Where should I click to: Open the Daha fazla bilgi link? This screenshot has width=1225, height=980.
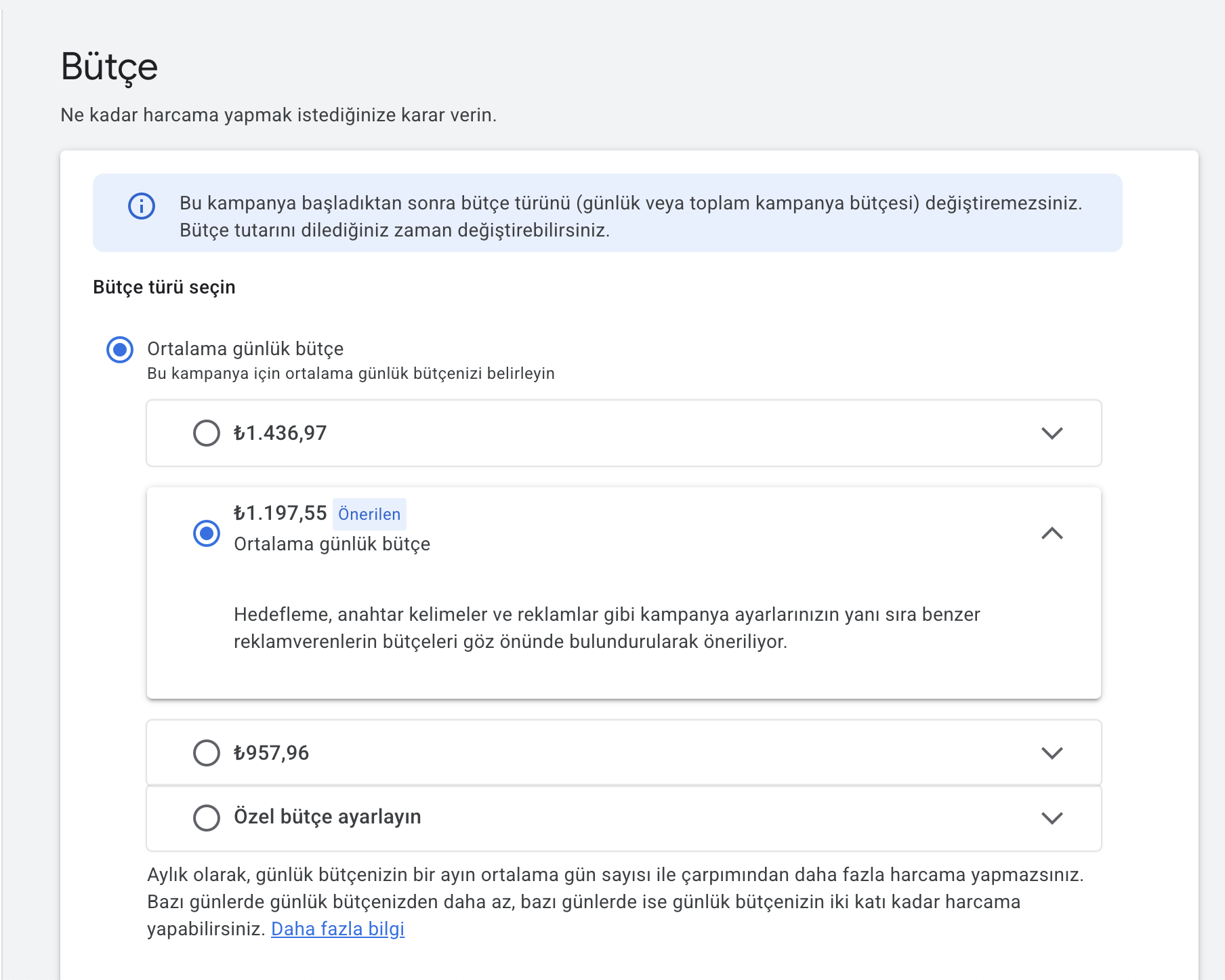[337, 928]
